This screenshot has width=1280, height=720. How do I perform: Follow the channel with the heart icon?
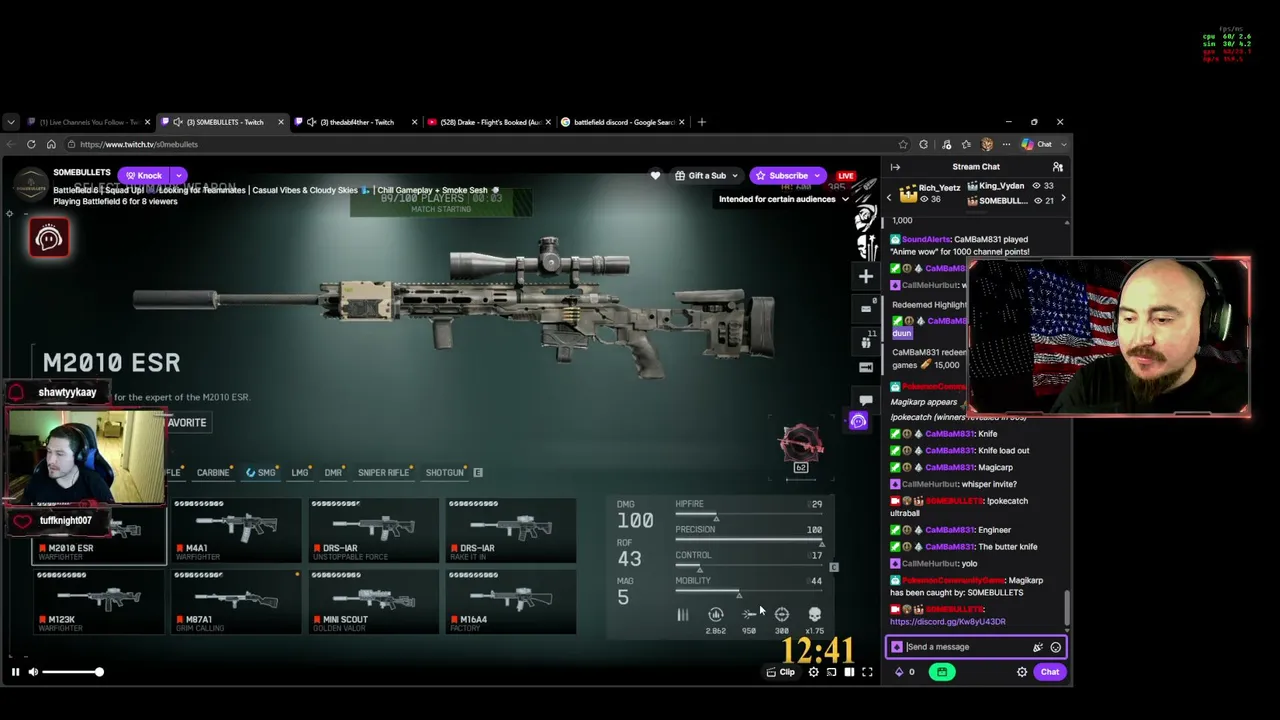[655, 176]
